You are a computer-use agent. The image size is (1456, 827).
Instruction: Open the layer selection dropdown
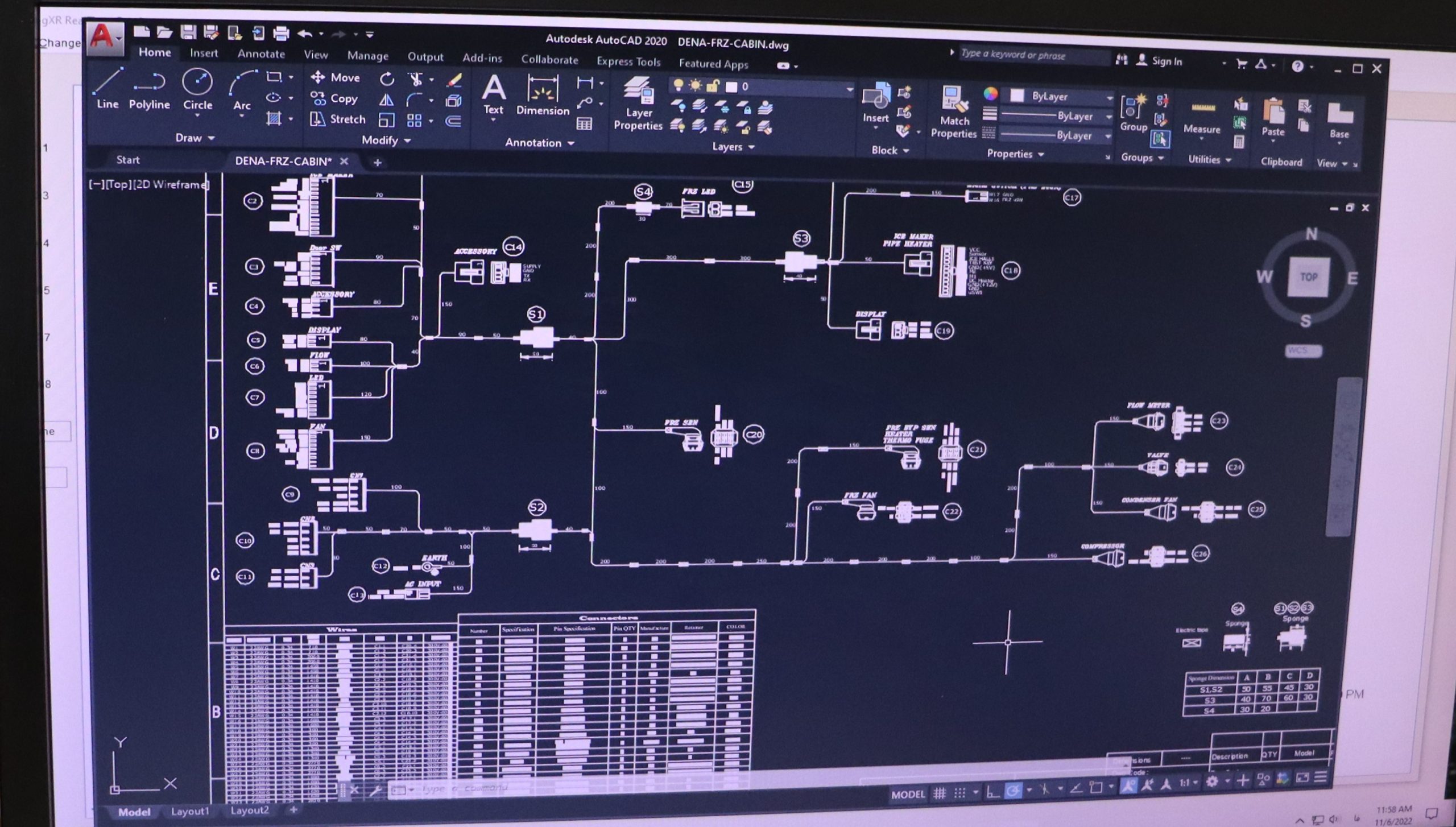[849, 89]
